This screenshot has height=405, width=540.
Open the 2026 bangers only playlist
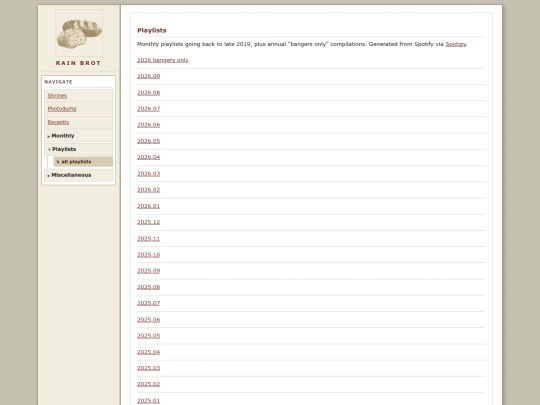(163, 60)
